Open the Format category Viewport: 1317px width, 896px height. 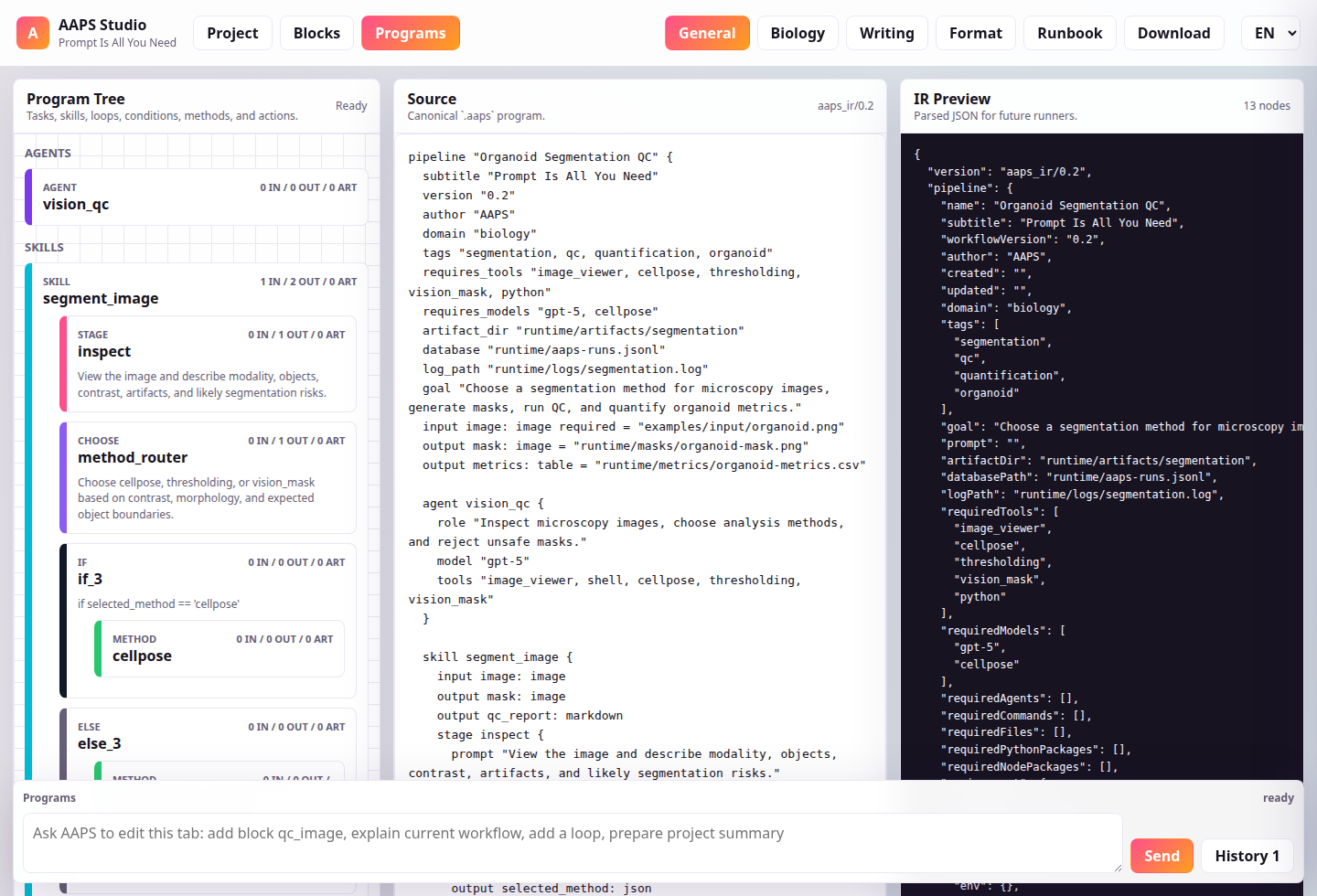(976, 33)
